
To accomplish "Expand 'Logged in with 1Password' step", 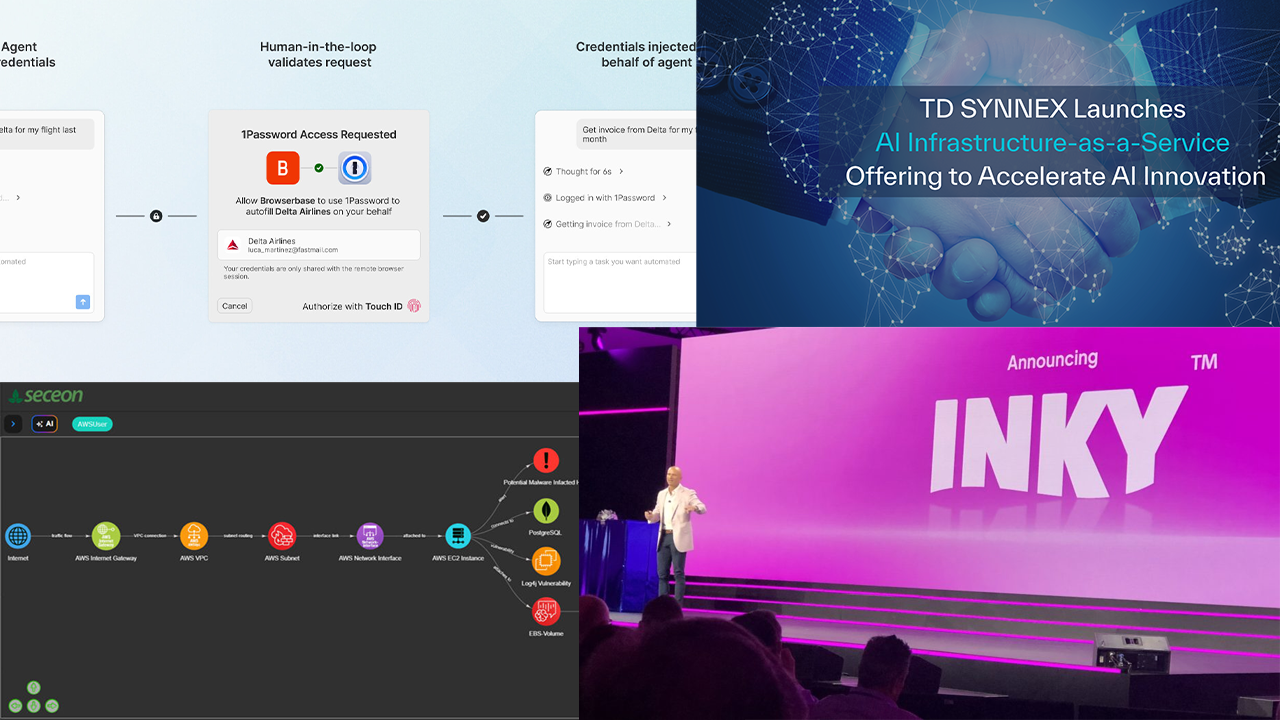I will click(x=605, y=198).
